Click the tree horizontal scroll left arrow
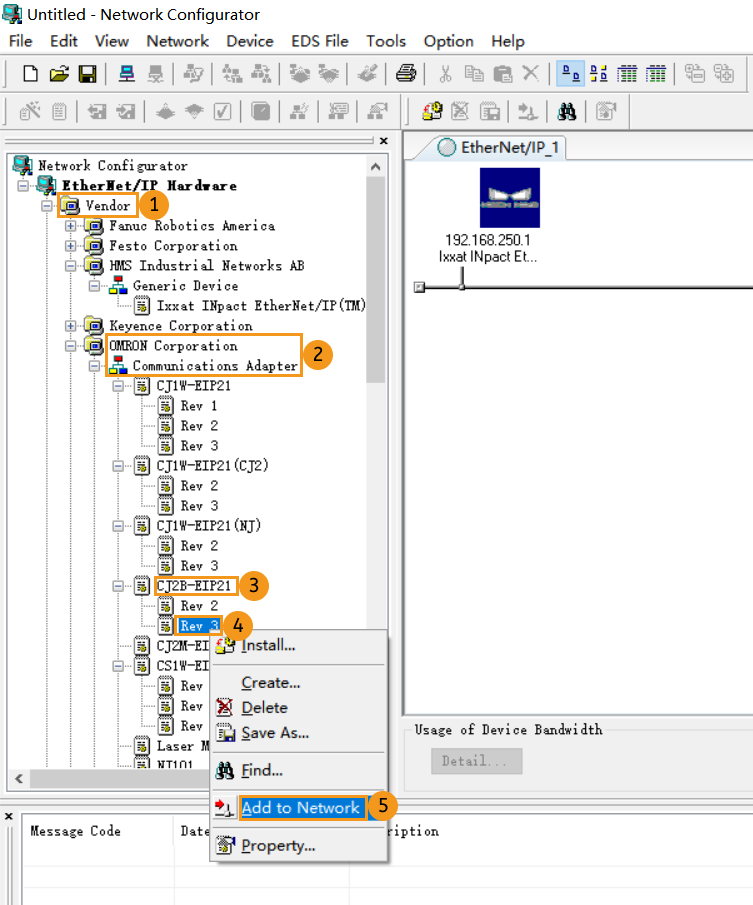The image size is (753, 905). point(19,778)
